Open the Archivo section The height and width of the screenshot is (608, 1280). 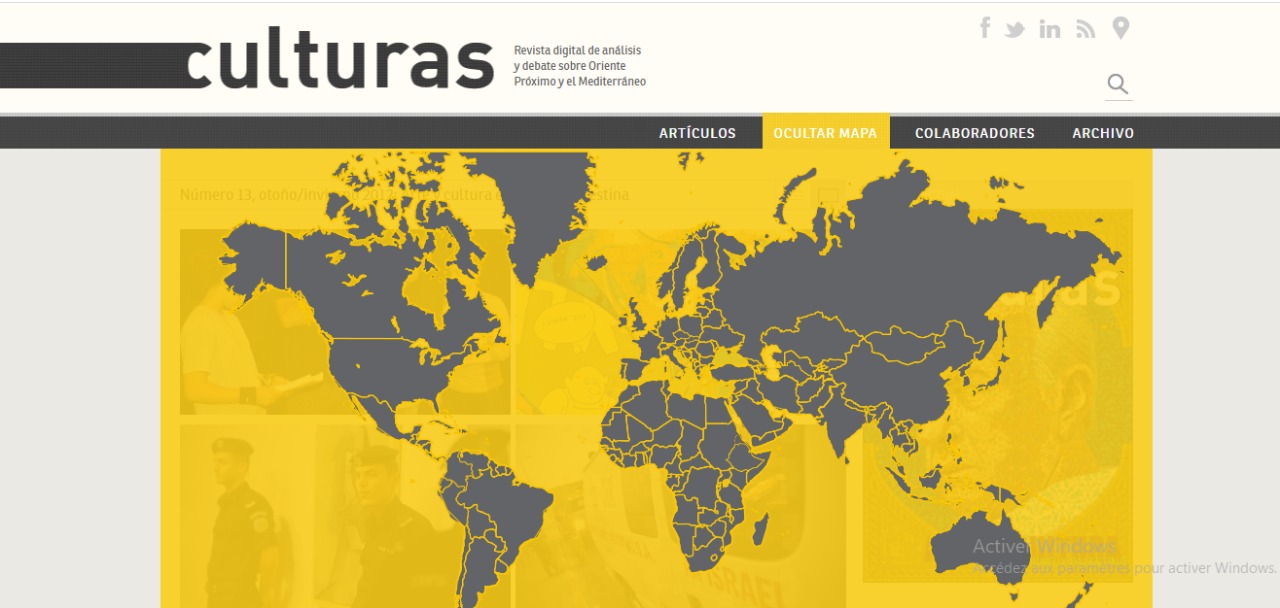coord(1103,133)
